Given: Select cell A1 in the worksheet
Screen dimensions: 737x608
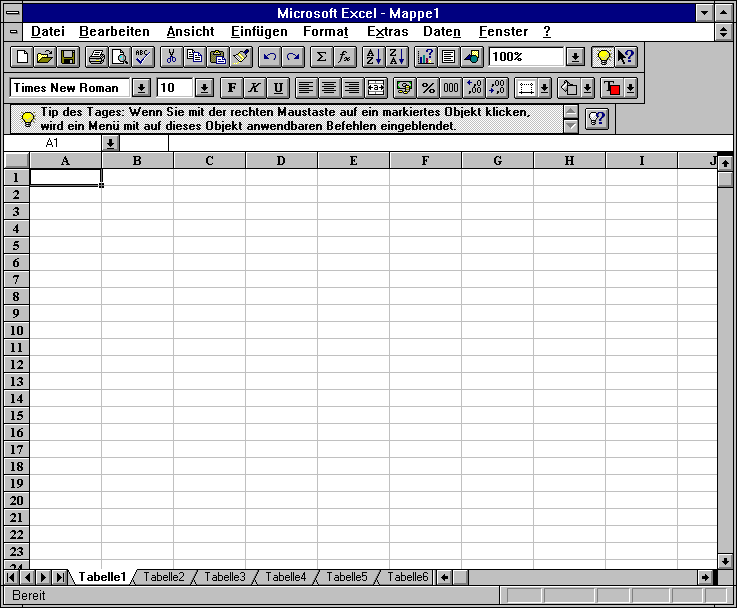Looking at the screenshot, I should point(66,177).
